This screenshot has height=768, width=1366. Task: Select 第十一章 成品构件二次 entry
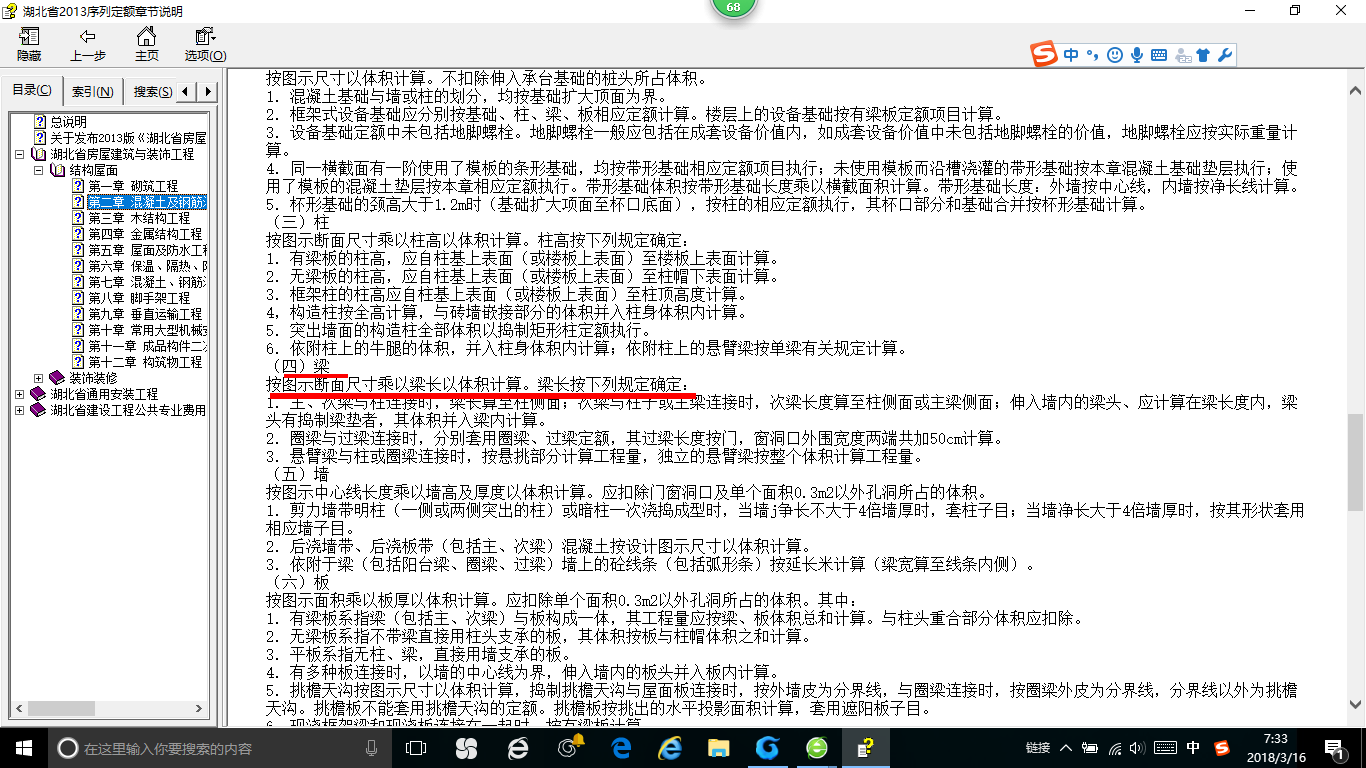pos(147,346)
